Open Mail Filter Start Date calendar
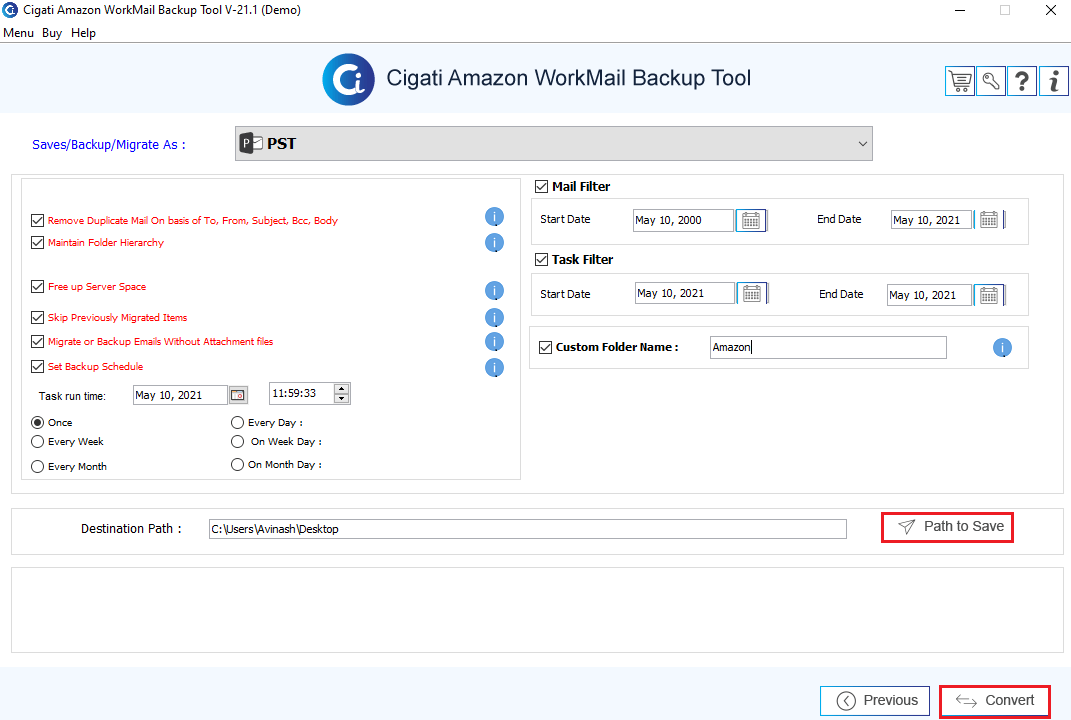 click(x=751, y=220)
